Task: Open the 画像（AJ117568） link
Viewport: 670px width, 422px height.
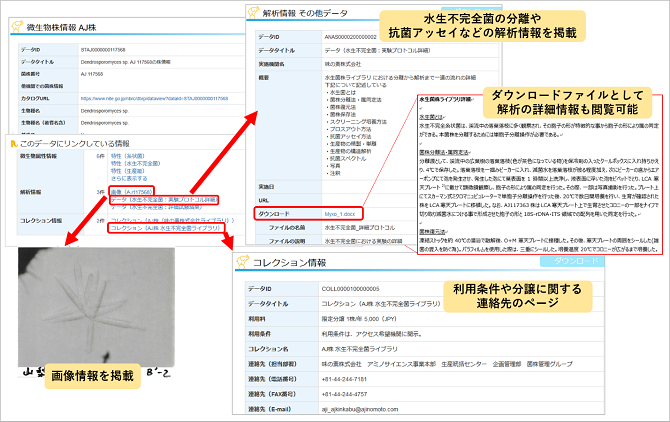Action: (x=131, y=192)
